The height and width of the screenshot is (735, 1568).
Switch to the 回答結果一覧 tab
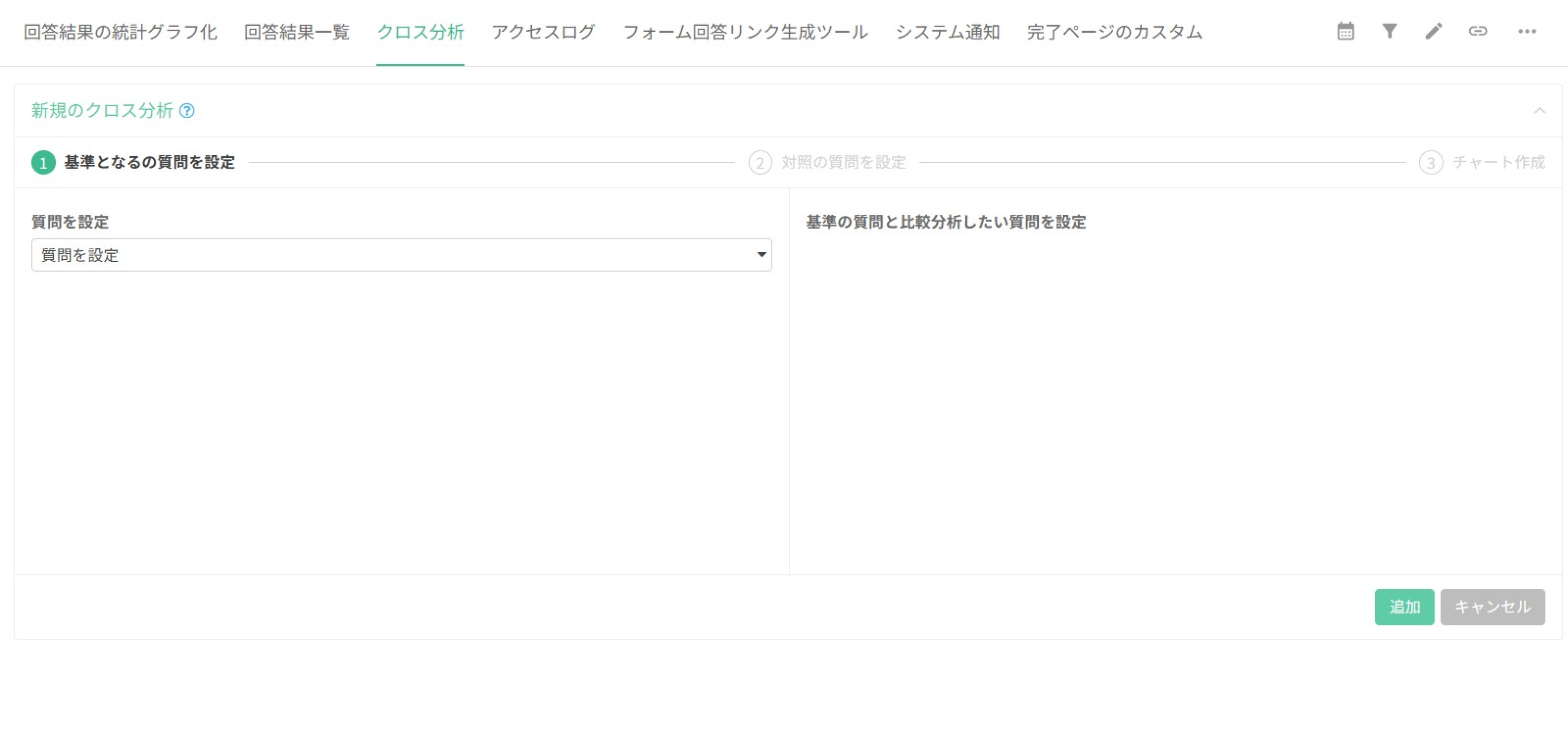(297, 32)
